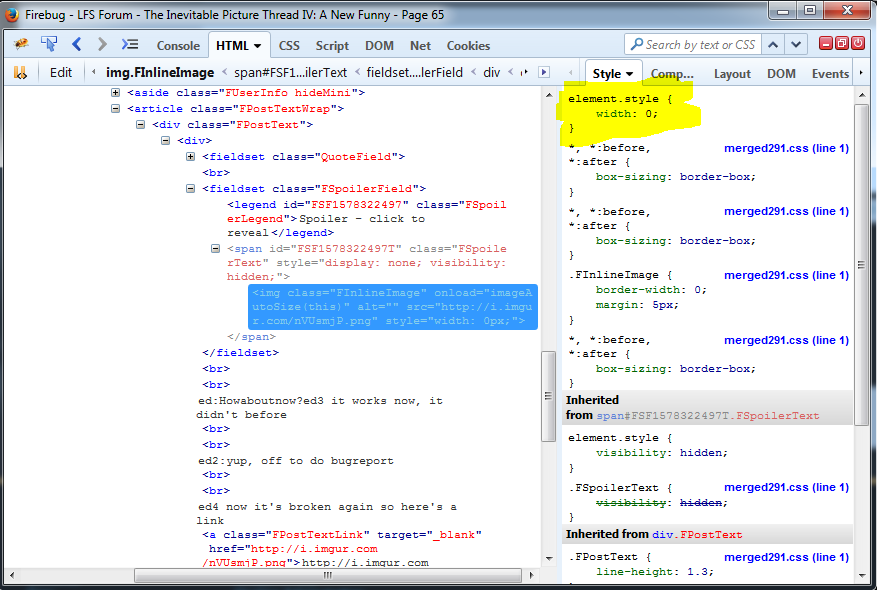Click text 'ed2:yup, off to do bugreport'
The image size is (877, 590).
tap(296, 461)
